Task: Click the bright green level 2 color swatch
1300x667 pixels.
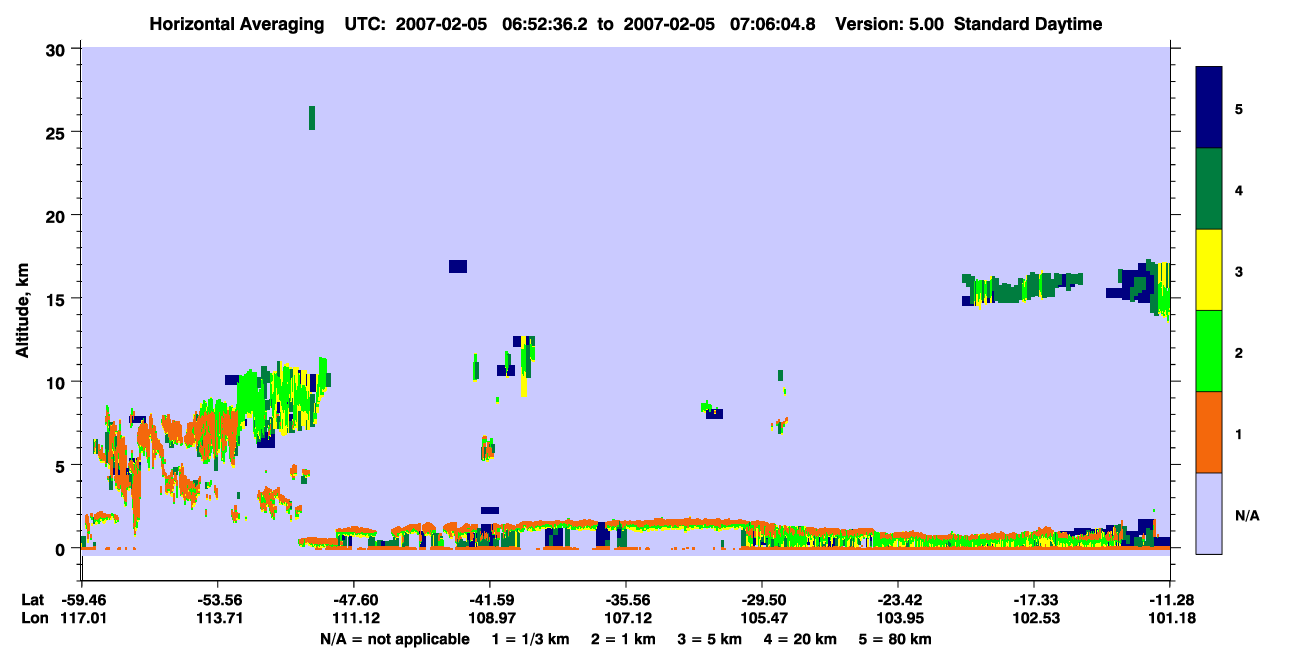Action: [x=1209, y=351]
